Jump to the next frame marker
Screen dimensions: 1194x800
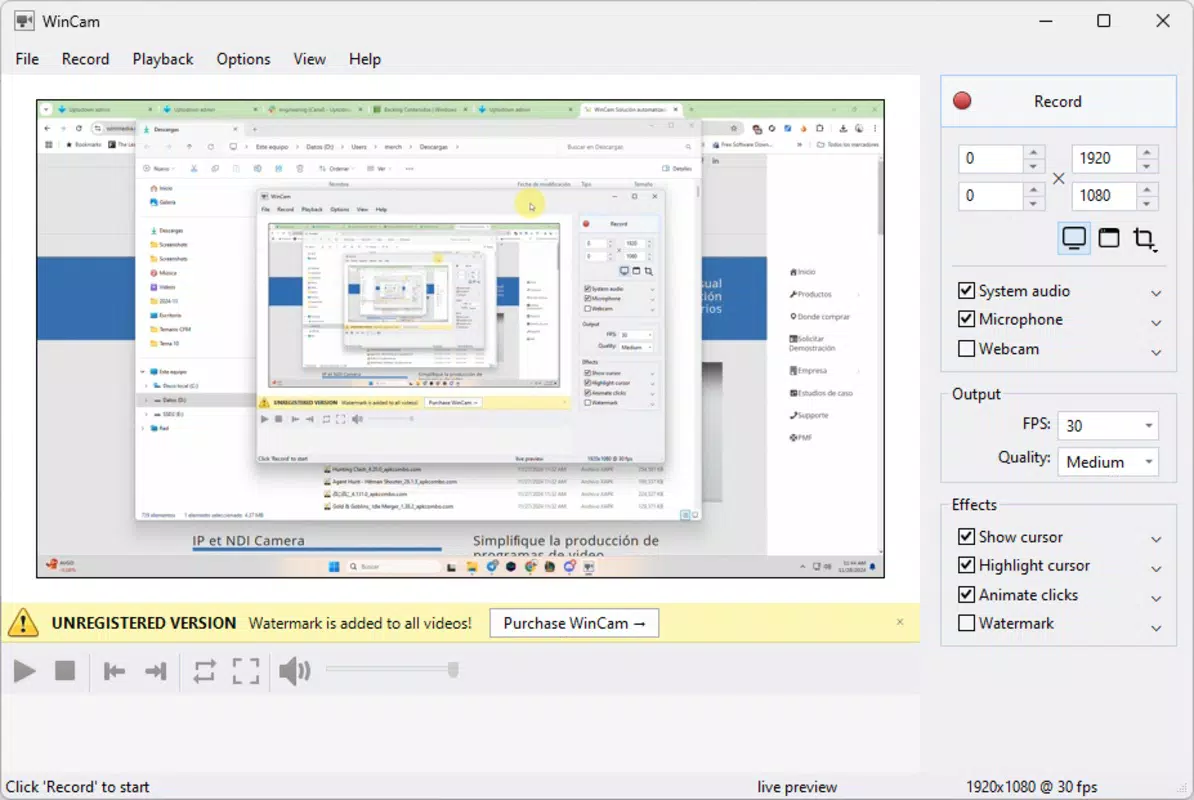[x=155, y=671]
